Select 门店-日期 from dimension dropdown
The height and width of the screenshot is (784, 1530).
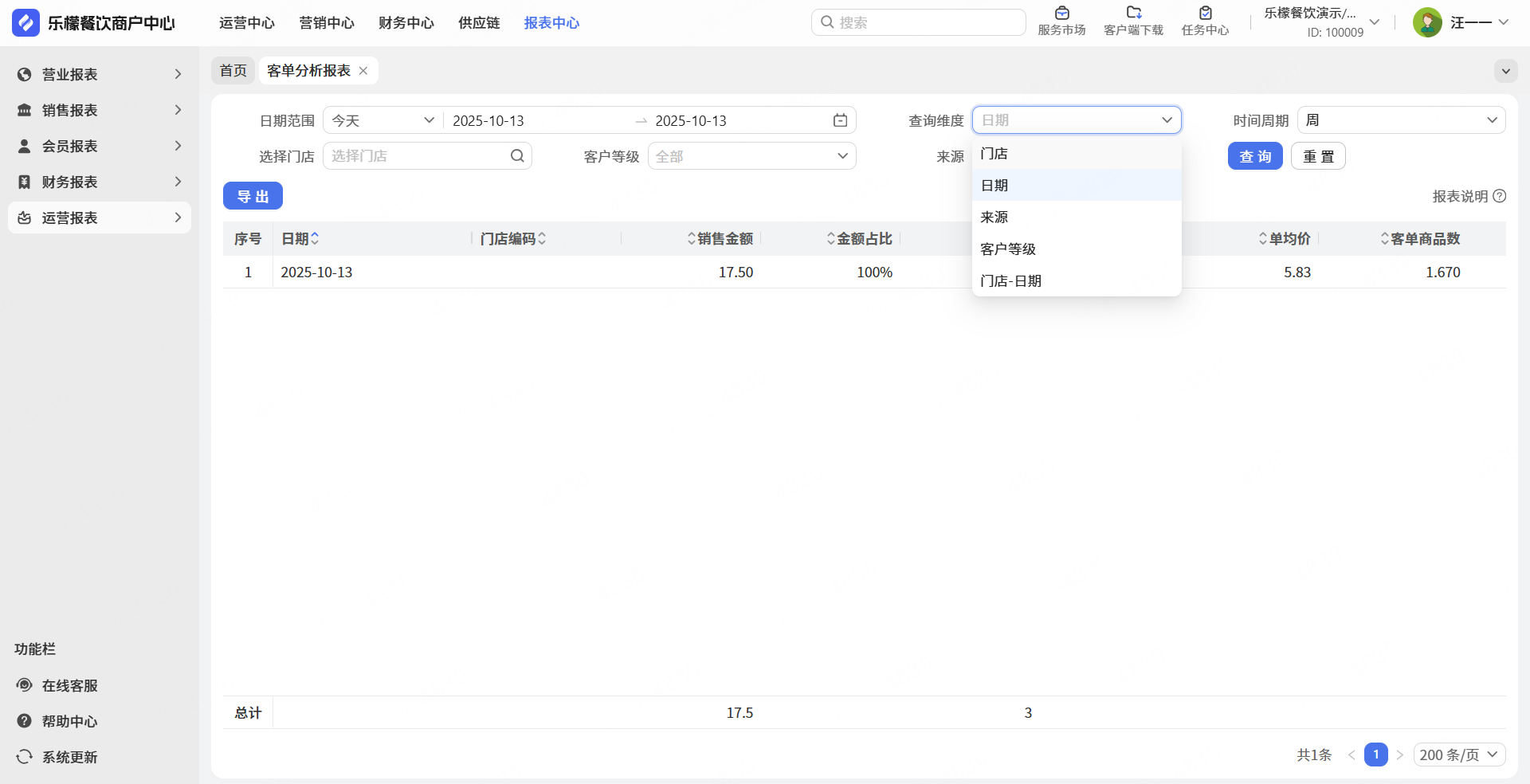pos(1010,280)
